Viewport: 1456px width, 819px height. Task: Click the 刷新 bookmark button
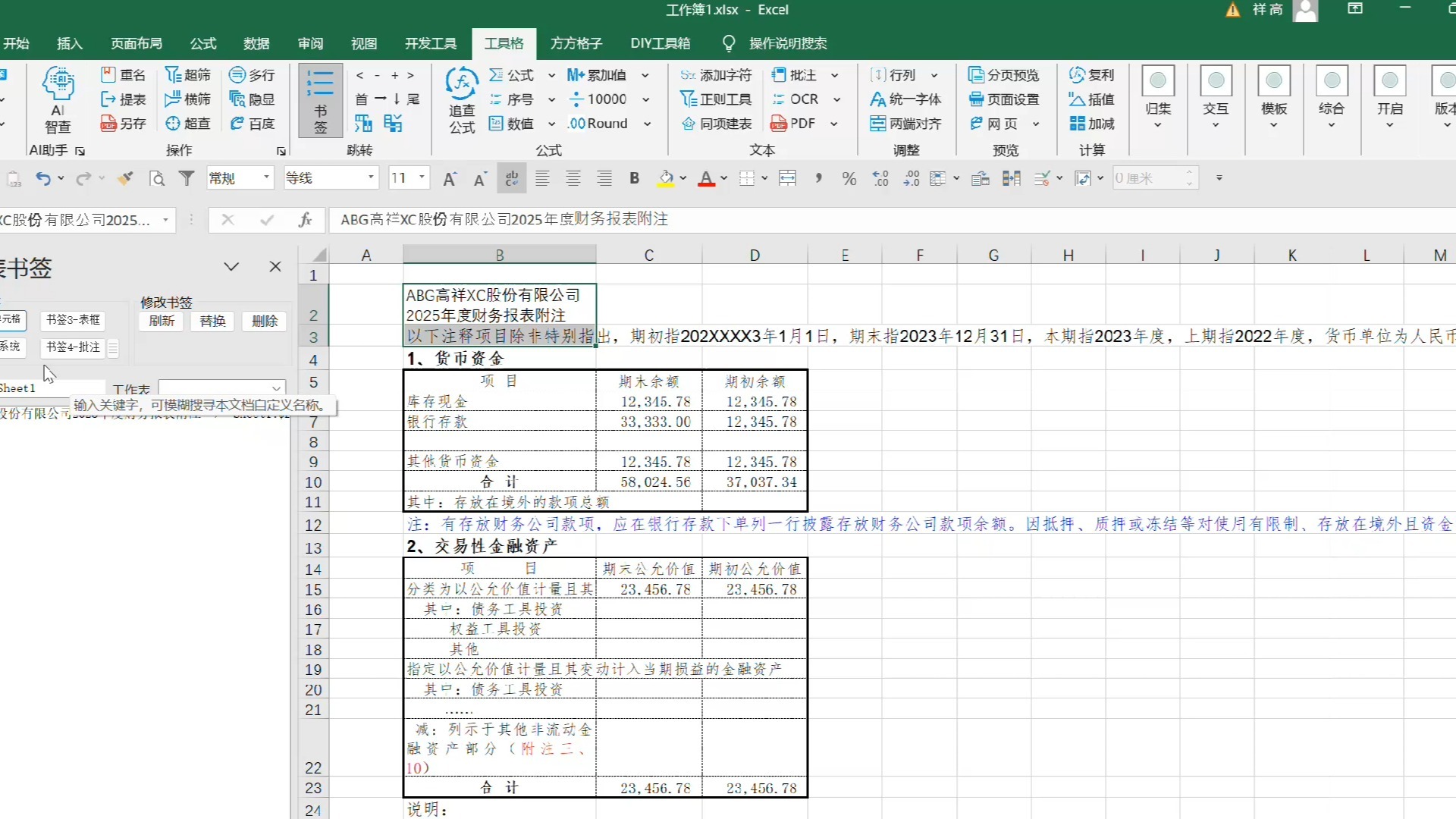(162, 321)
